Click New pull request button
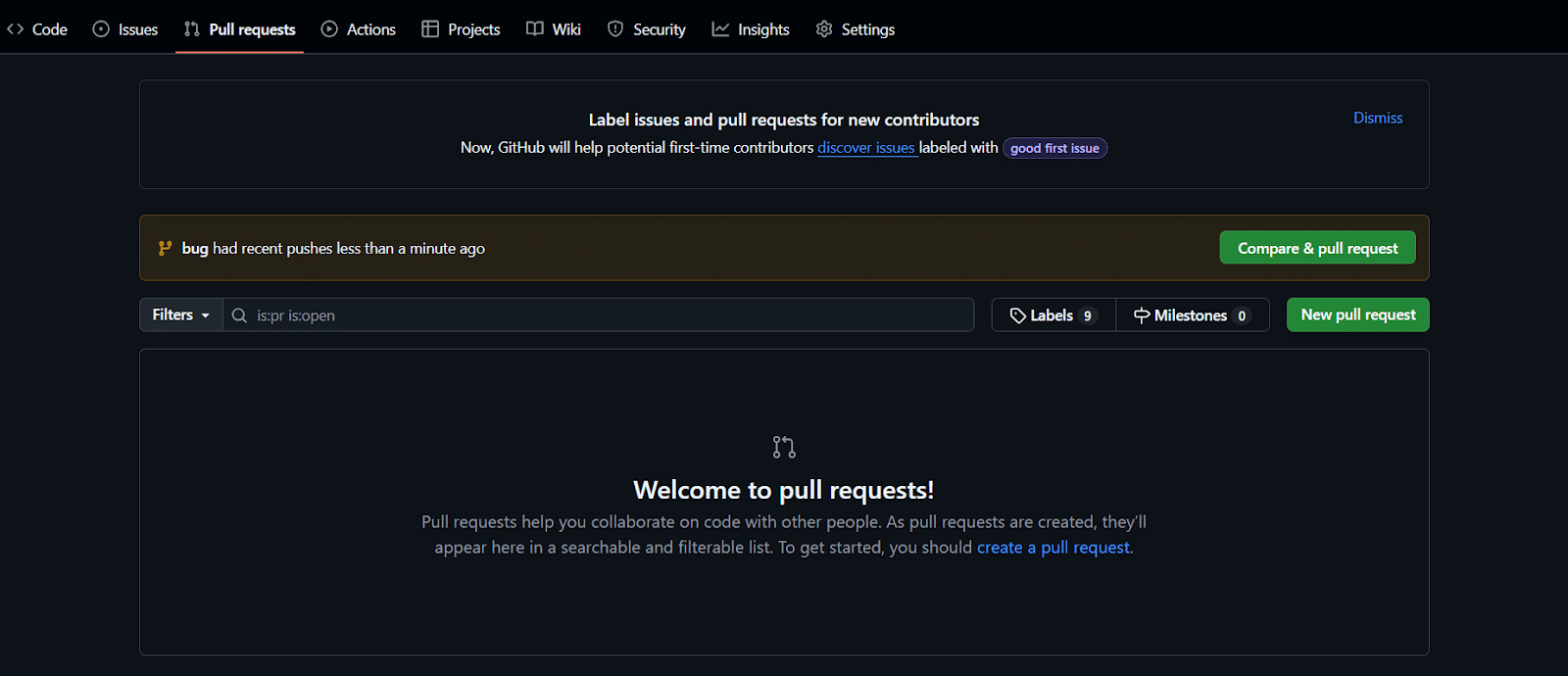This screenshot has width=1568, height=676. pos(1357,314)
